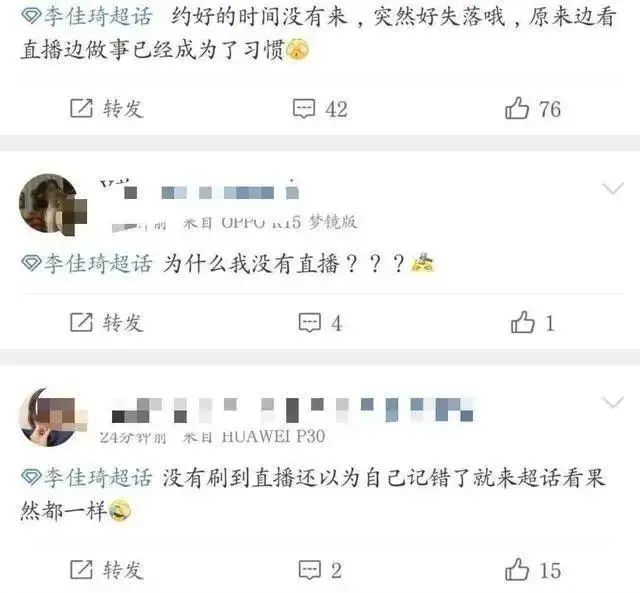Viewport: 640px width, 593px height.
Task: Open the pixelated username of third poster
Action: [x=292, y=410]
